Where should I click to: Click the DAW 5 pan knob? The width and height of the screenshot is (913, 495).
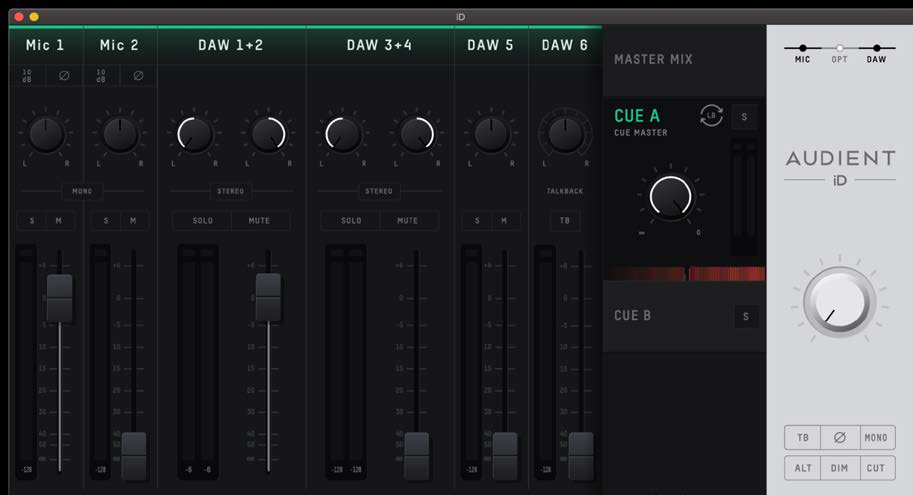tap(491, 135)
